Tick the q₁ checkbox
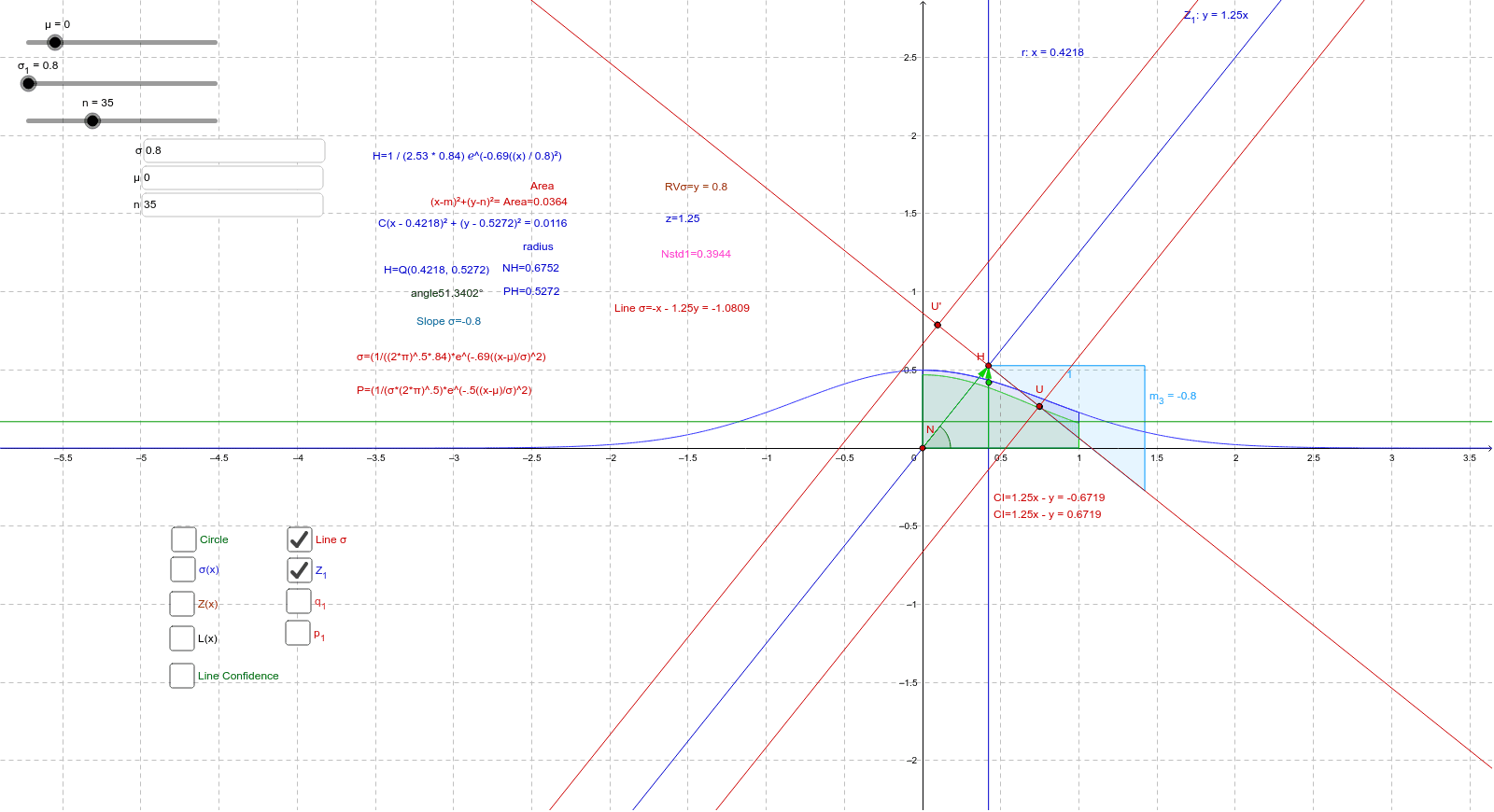The width and height of the screenshot is (1494, 812). [299, 601]
